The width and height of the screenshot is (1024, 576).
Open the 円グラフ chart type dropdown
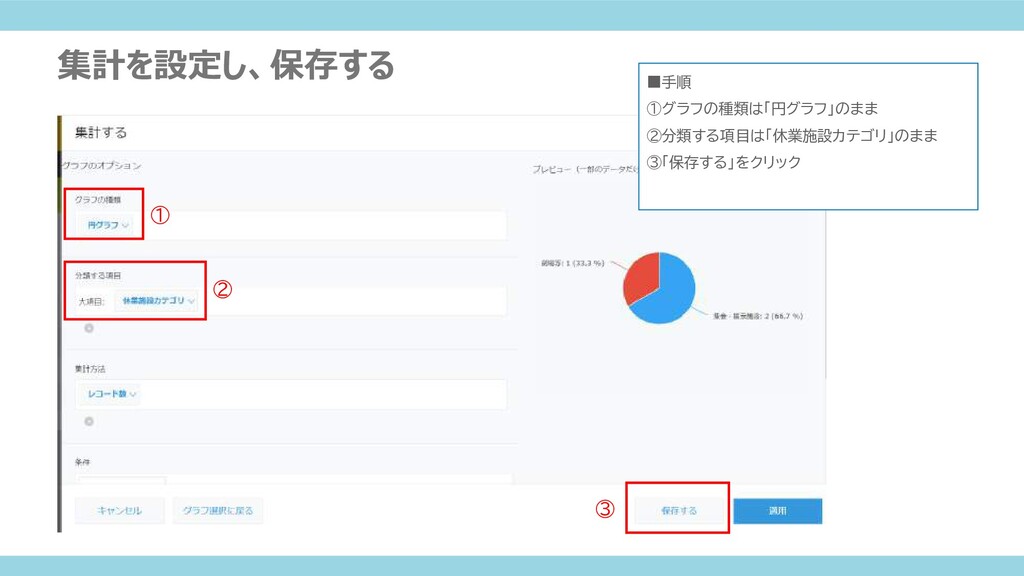click(x=107, y=225)
